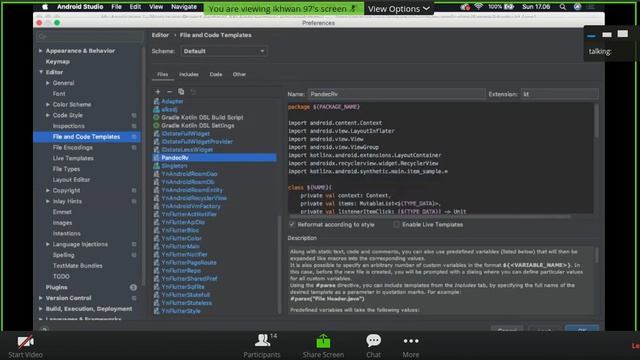The width and height of the screenshot is (640, 360).
Task: Select the YnFlutterStyle template
Action: pos(181,311)
